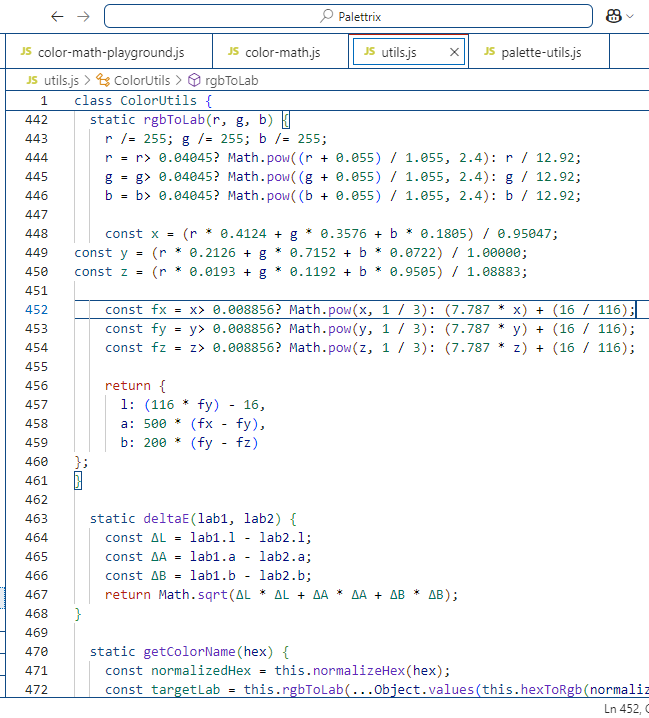Click the JS icon on palette-utils.js tab
This screenshot has height=718, width=649.
[490, 51]
